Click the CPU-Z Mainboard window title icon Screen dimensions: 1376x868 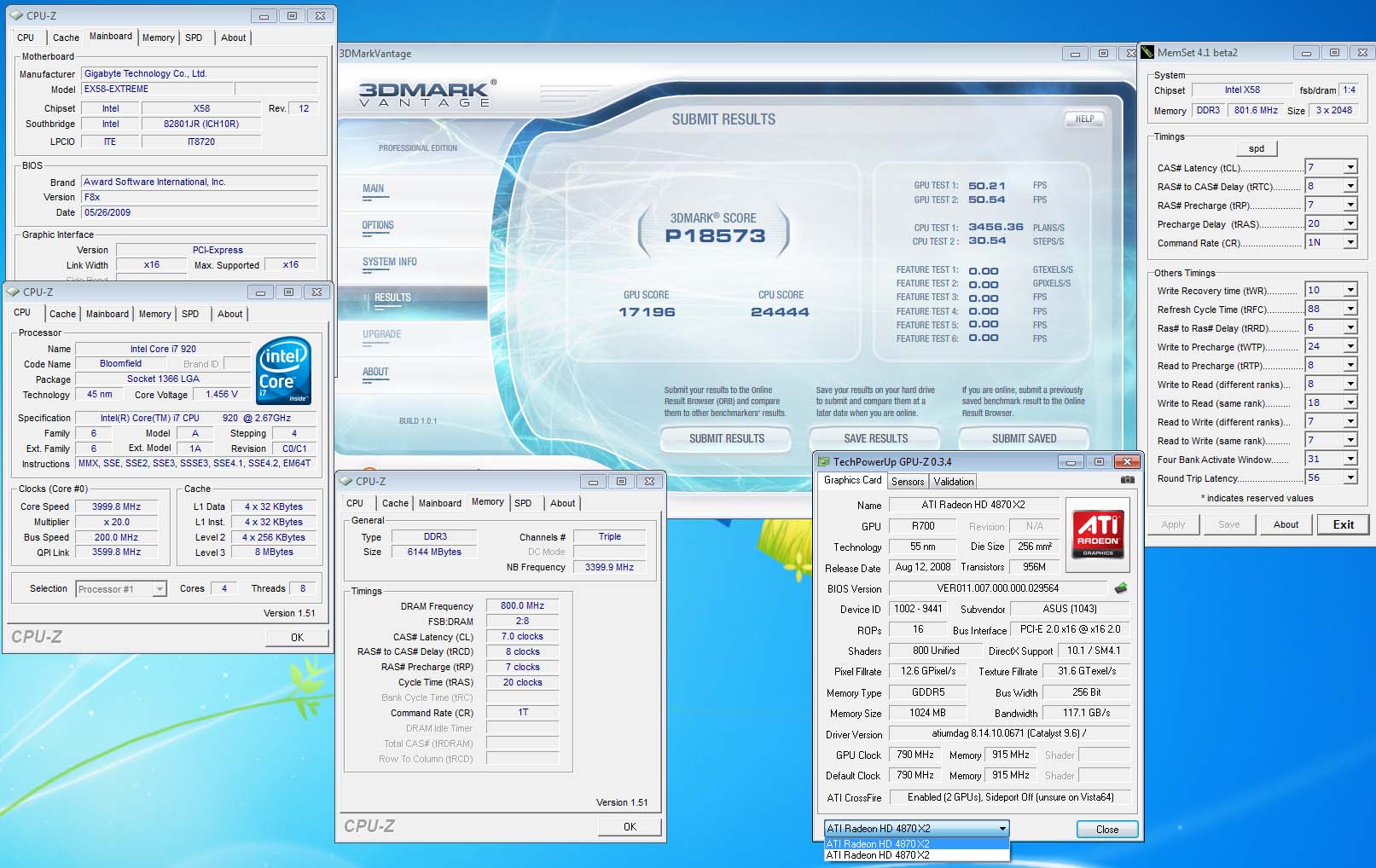tap(15, 15)
